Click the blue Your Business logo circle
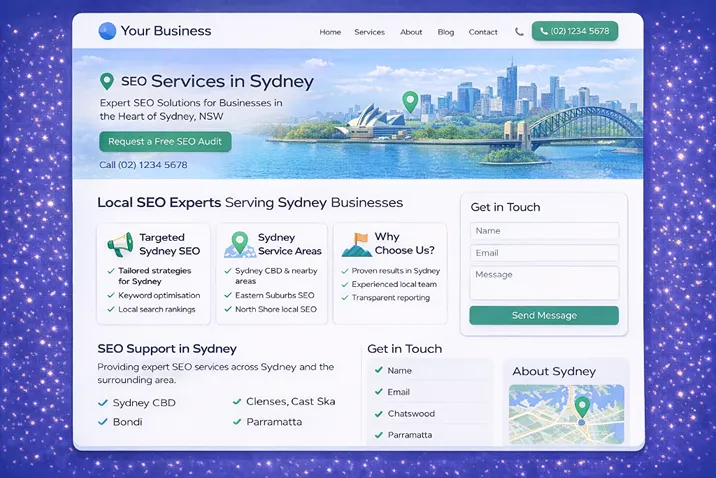The image size is (716, 478). (x=107, y=31)
